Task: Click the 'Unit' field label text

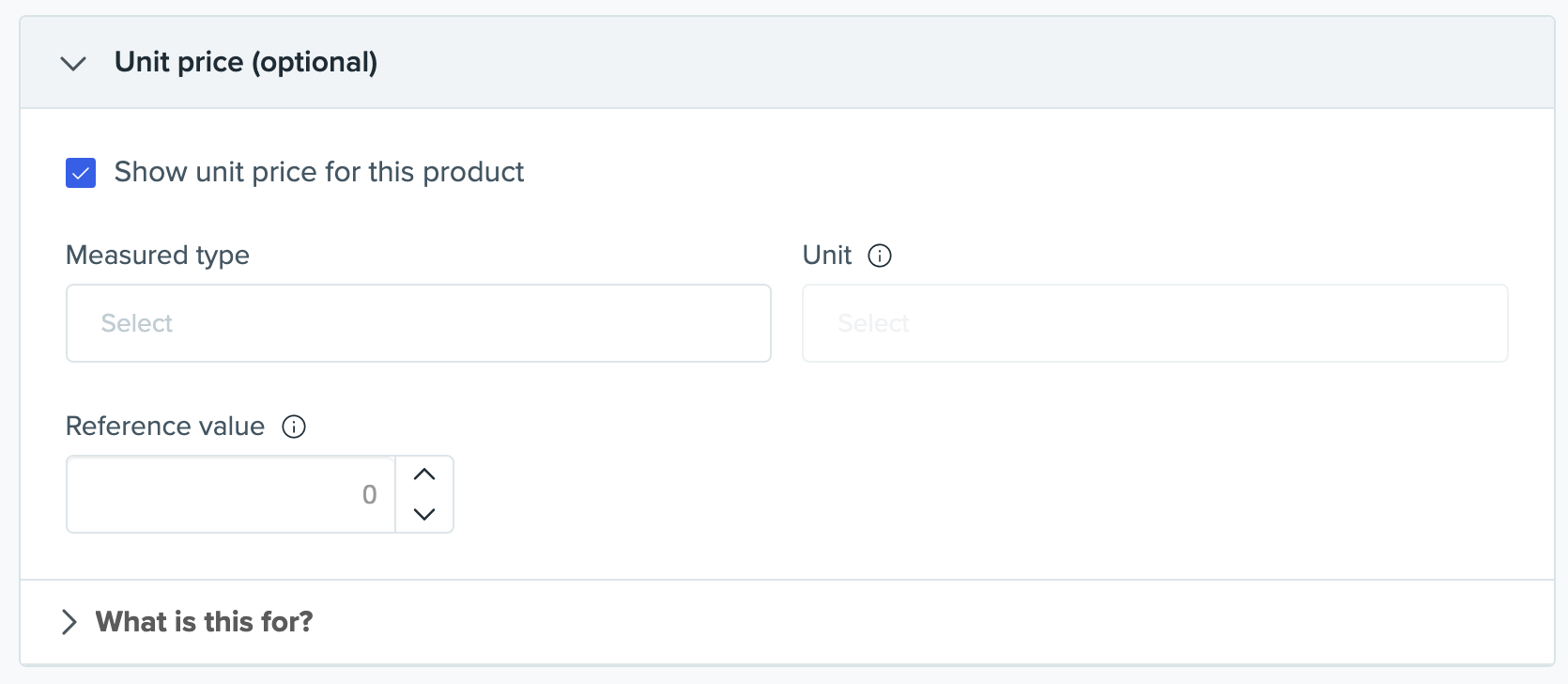Action: (x=827, y=256)
